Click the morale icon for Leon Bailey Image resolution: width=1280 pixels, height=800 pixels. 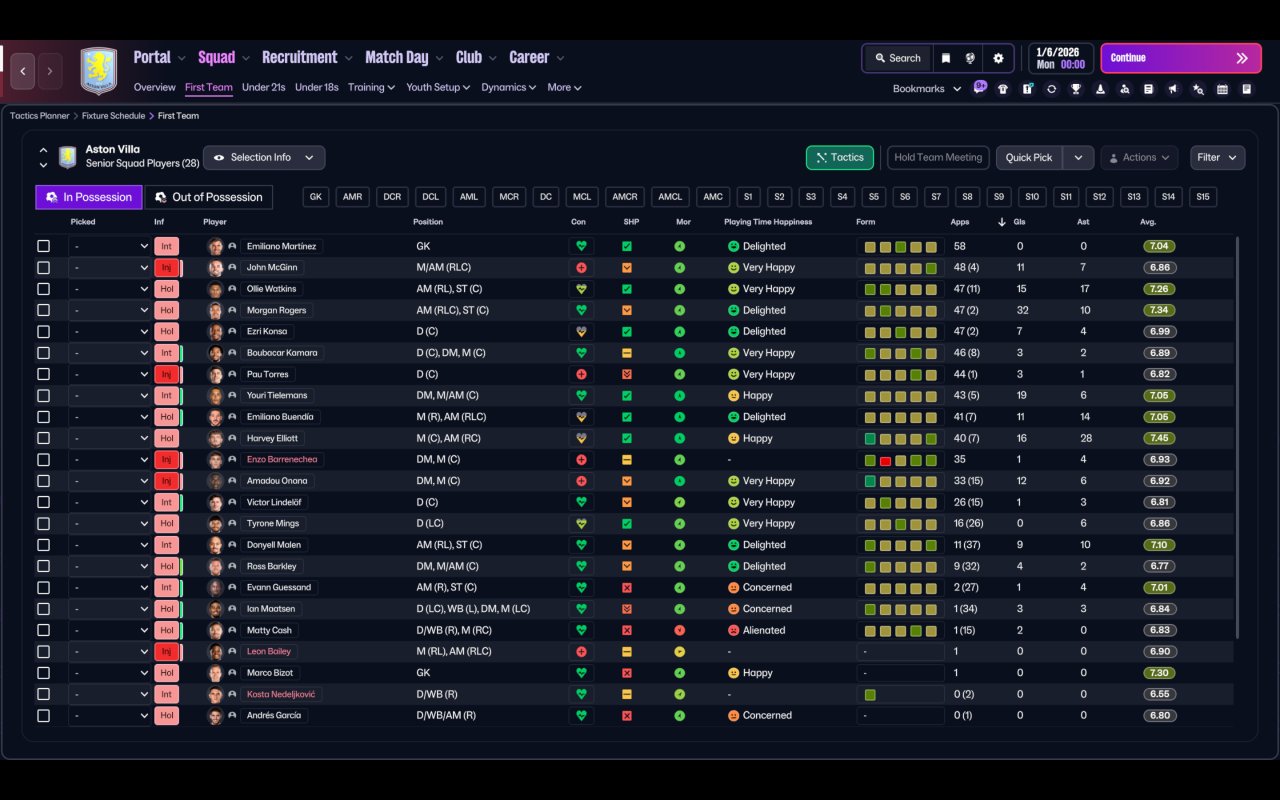pyautogui.click(x=680, y=652)
